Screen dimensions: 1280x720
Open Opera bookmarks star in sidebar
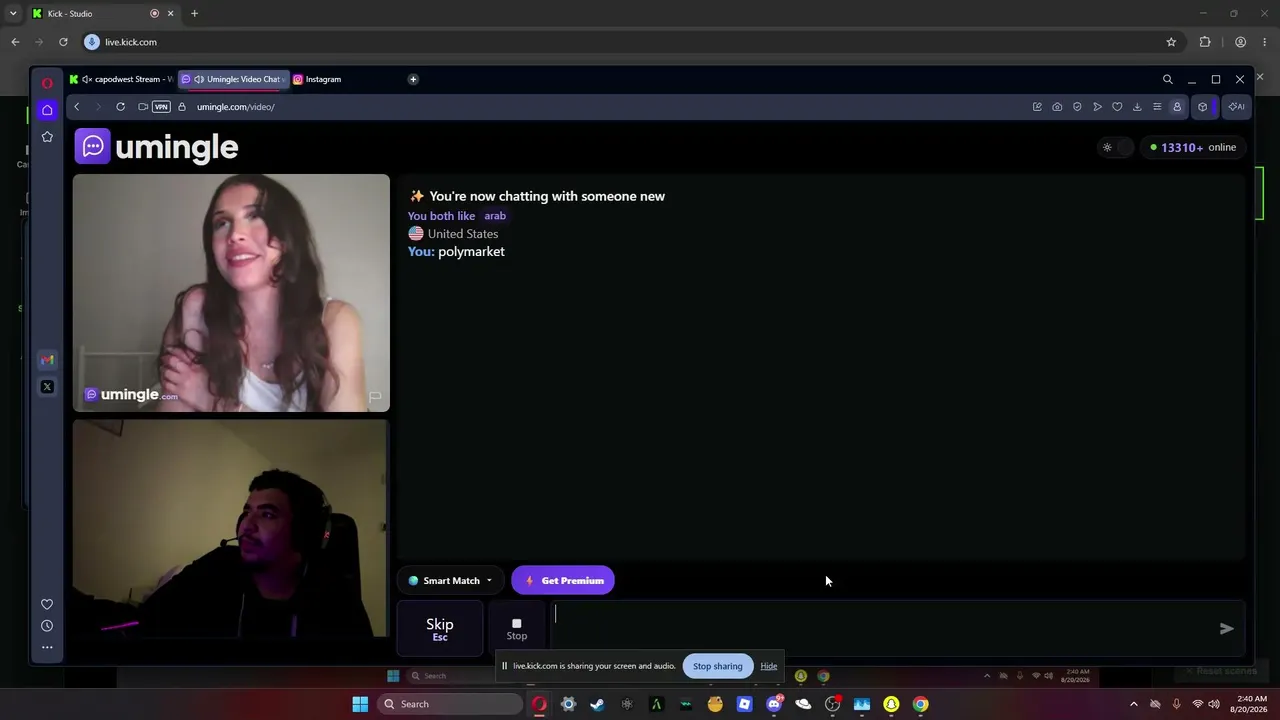(x=47, y=136)
